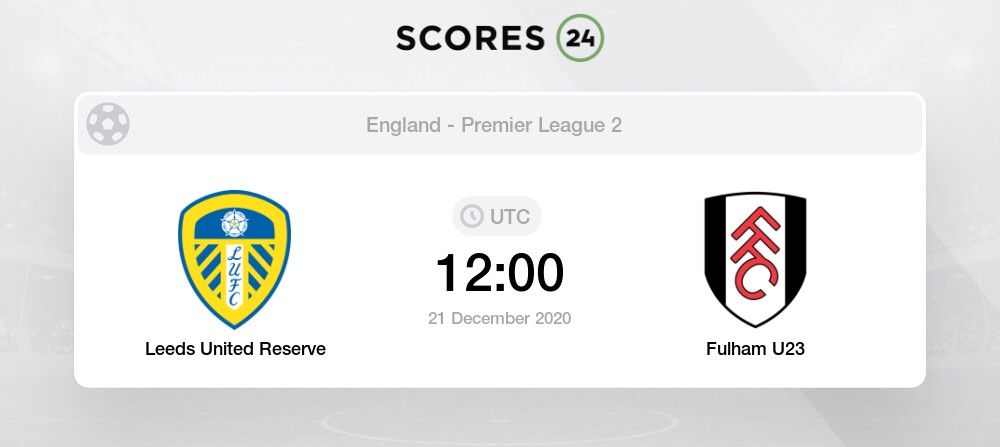Click the Fulham U23 team name

pyautogui.click(x=755, y=349)
